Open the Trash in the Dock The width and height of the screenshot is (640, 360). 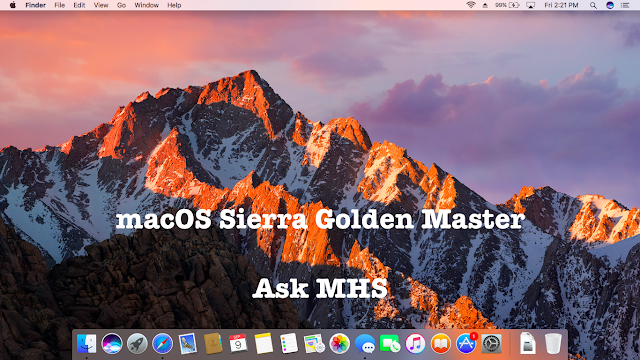553,343
